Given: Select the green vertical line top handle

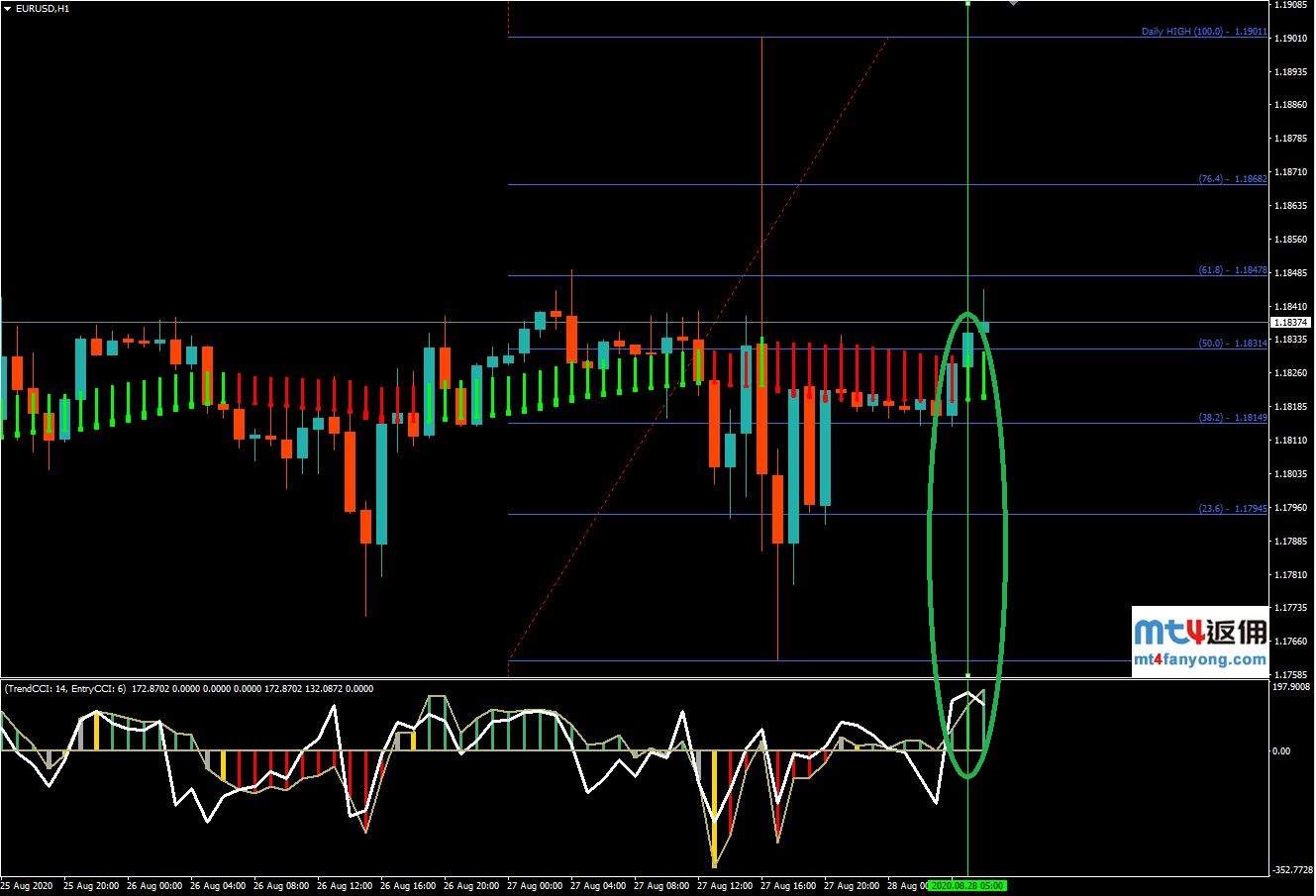Looking at the screenshot, I should [x=967, y=4].
